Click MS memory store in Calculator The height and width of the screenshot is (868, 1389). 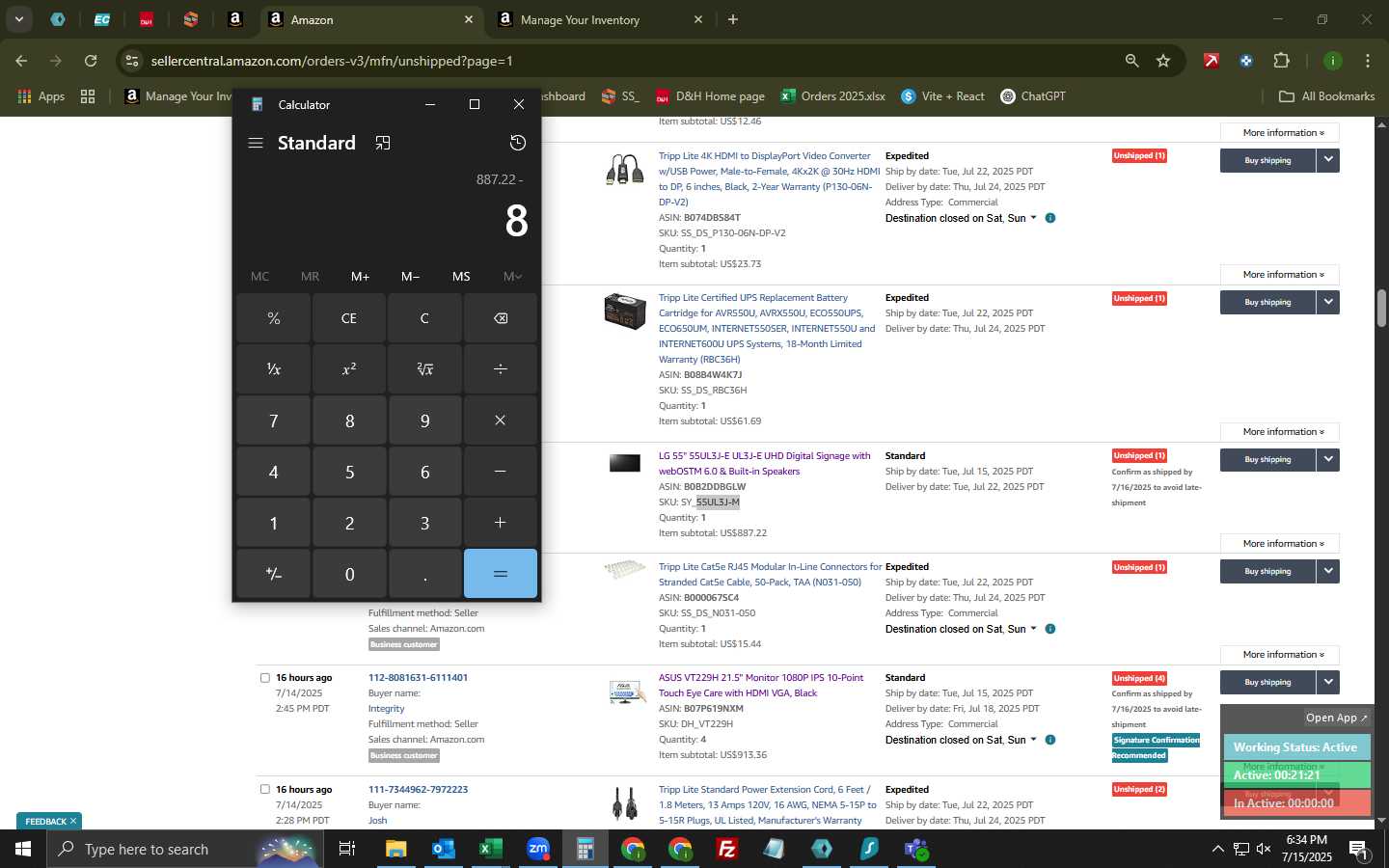pyautogui.click(x=461, y=277)
